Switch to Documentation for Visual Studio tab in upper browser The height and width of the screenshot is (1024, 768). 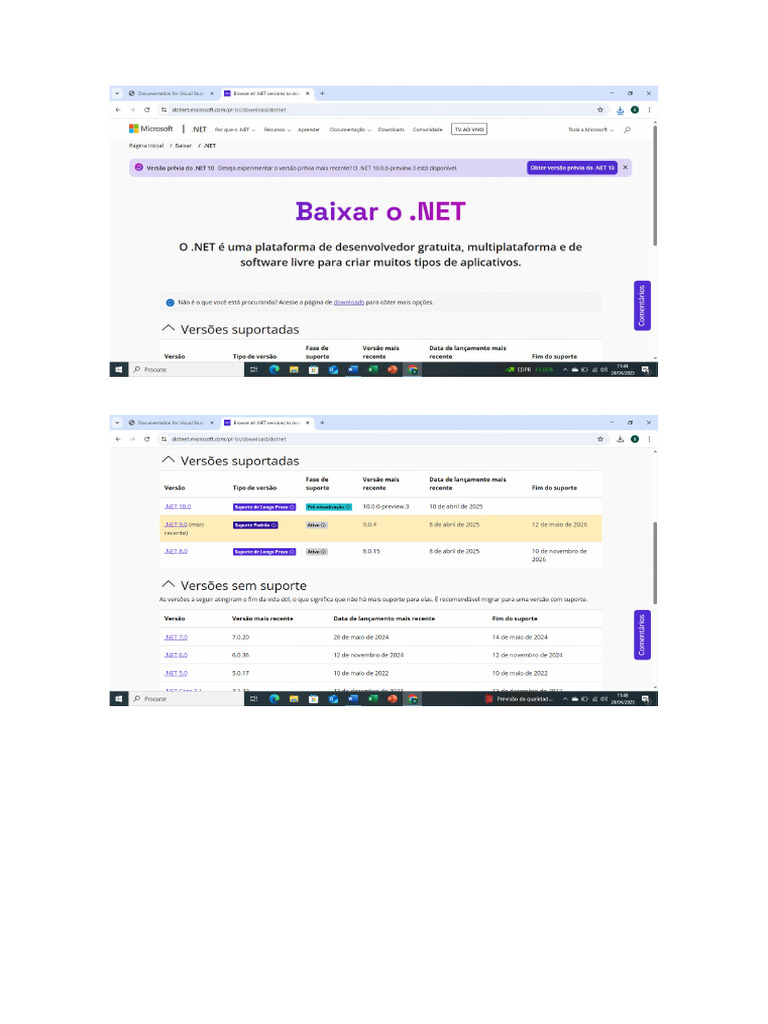(170, 93)
